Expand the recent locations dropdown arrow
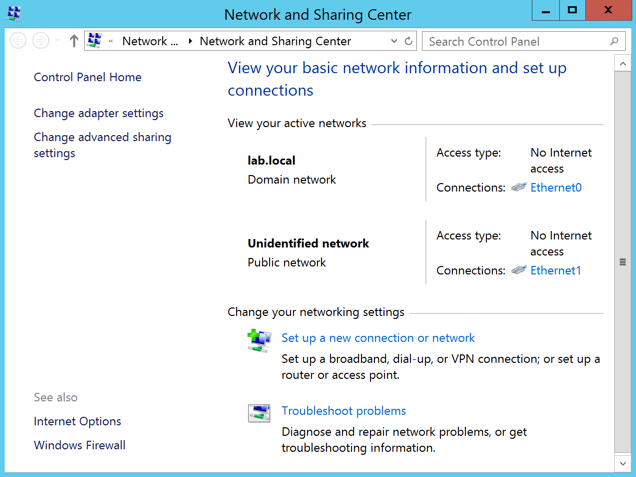This screenshot has width=636, height=477. click(x=58, y=41)
